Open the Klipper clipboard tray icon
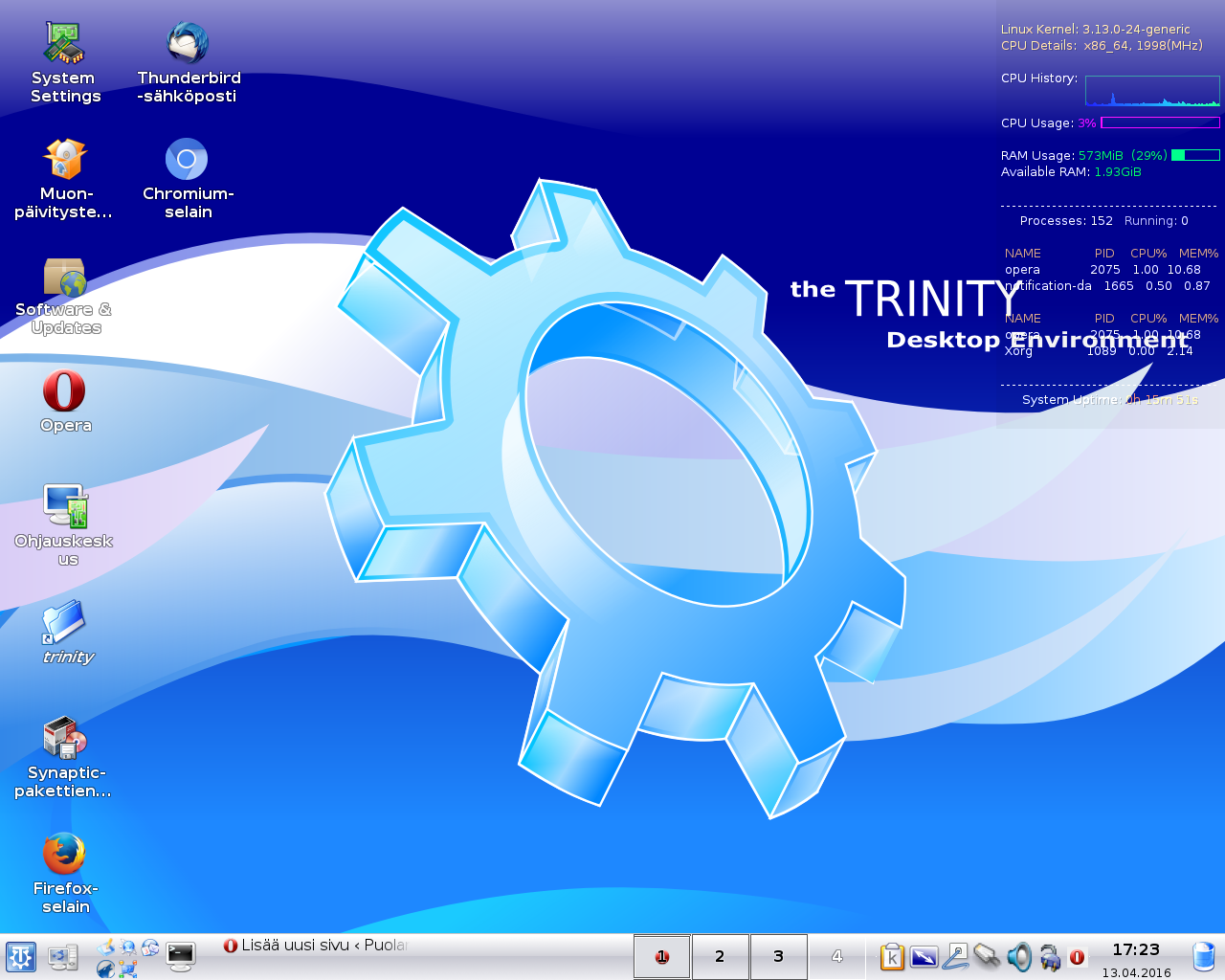 pos(892,956)
